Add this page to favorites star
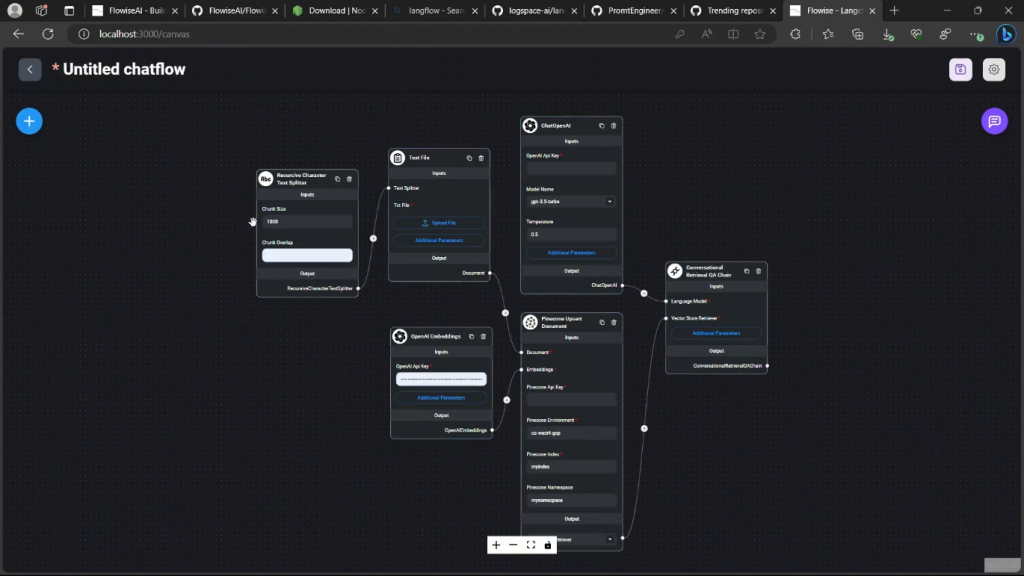Screen dimensions: 1024x576 [760, 34]
